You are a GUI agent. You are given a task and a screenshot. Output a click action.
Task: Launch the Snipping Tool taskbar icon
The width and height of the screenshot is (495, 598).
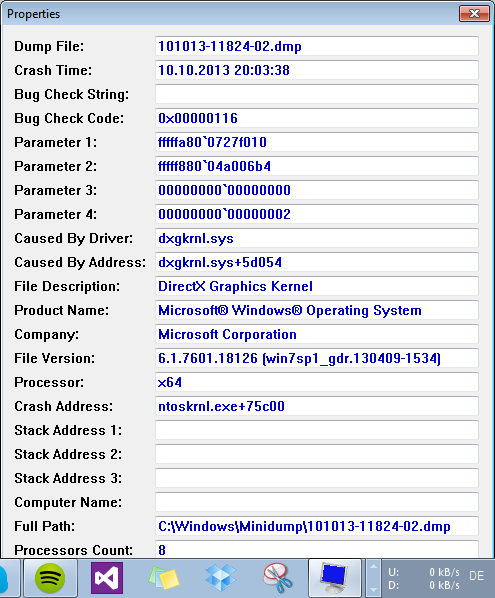pyautogui.click(x=278, y=578)
